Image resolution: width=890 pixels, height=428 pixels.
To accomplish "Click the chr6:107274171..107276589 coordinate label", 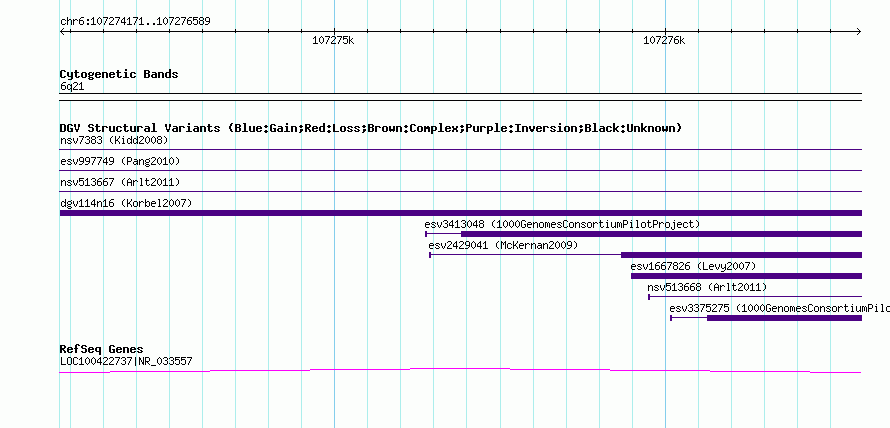I will 135,22.
